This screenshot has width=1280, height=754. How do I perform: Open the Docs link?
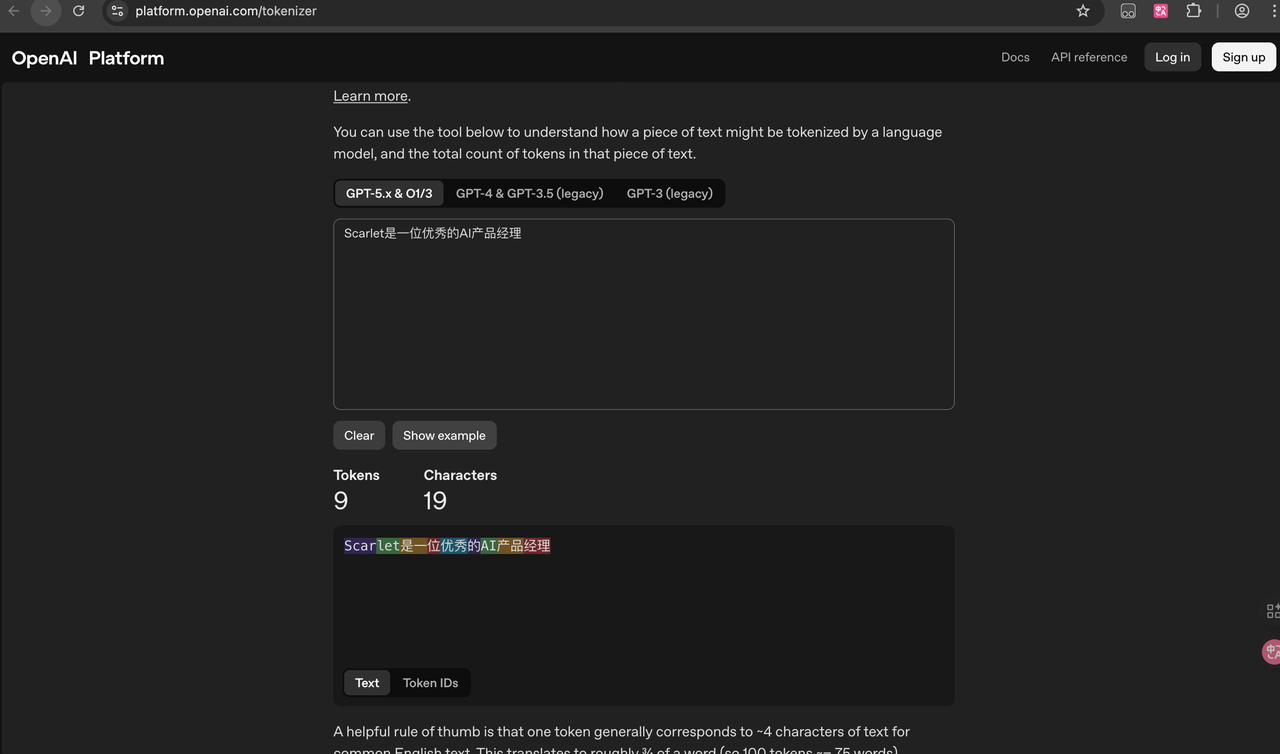pyautogui.click(x=1015, y=57)
